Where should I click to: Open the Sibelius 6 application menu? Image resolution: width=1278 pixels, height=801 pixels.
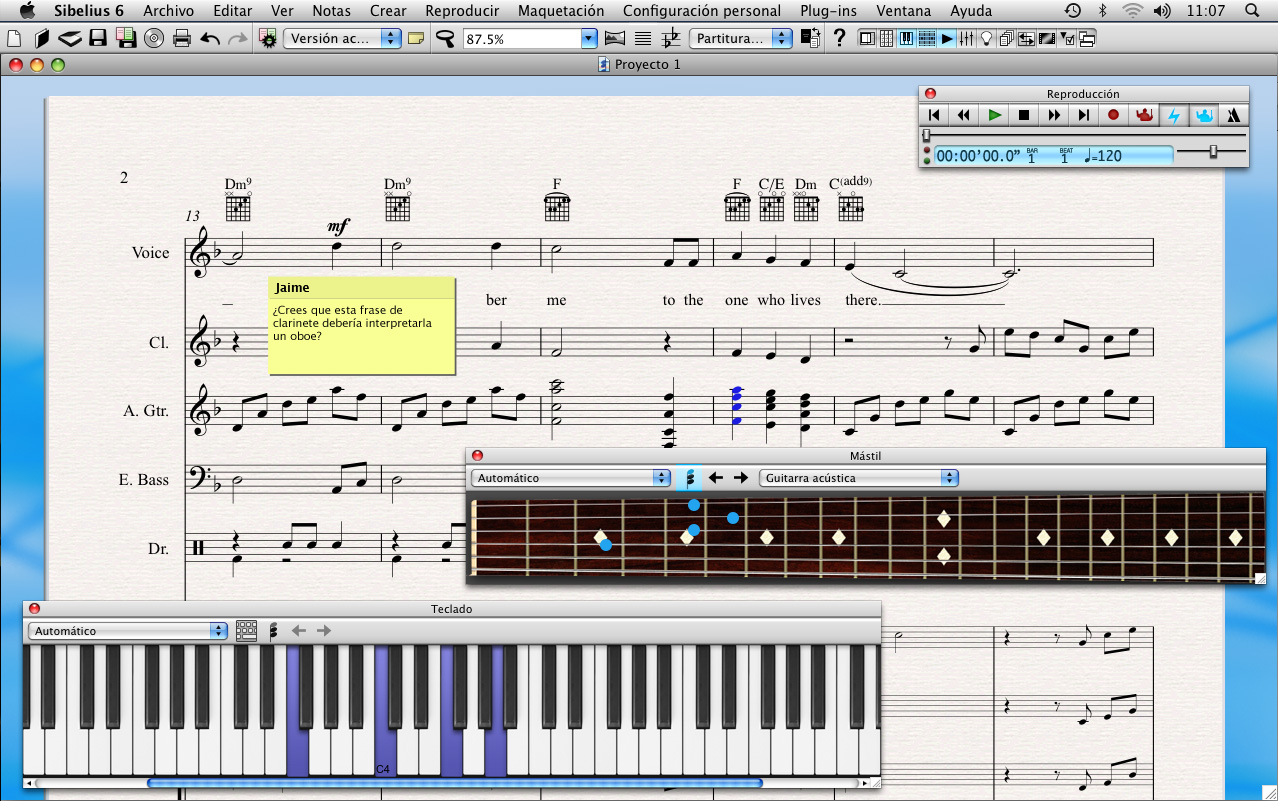(89, 11)
